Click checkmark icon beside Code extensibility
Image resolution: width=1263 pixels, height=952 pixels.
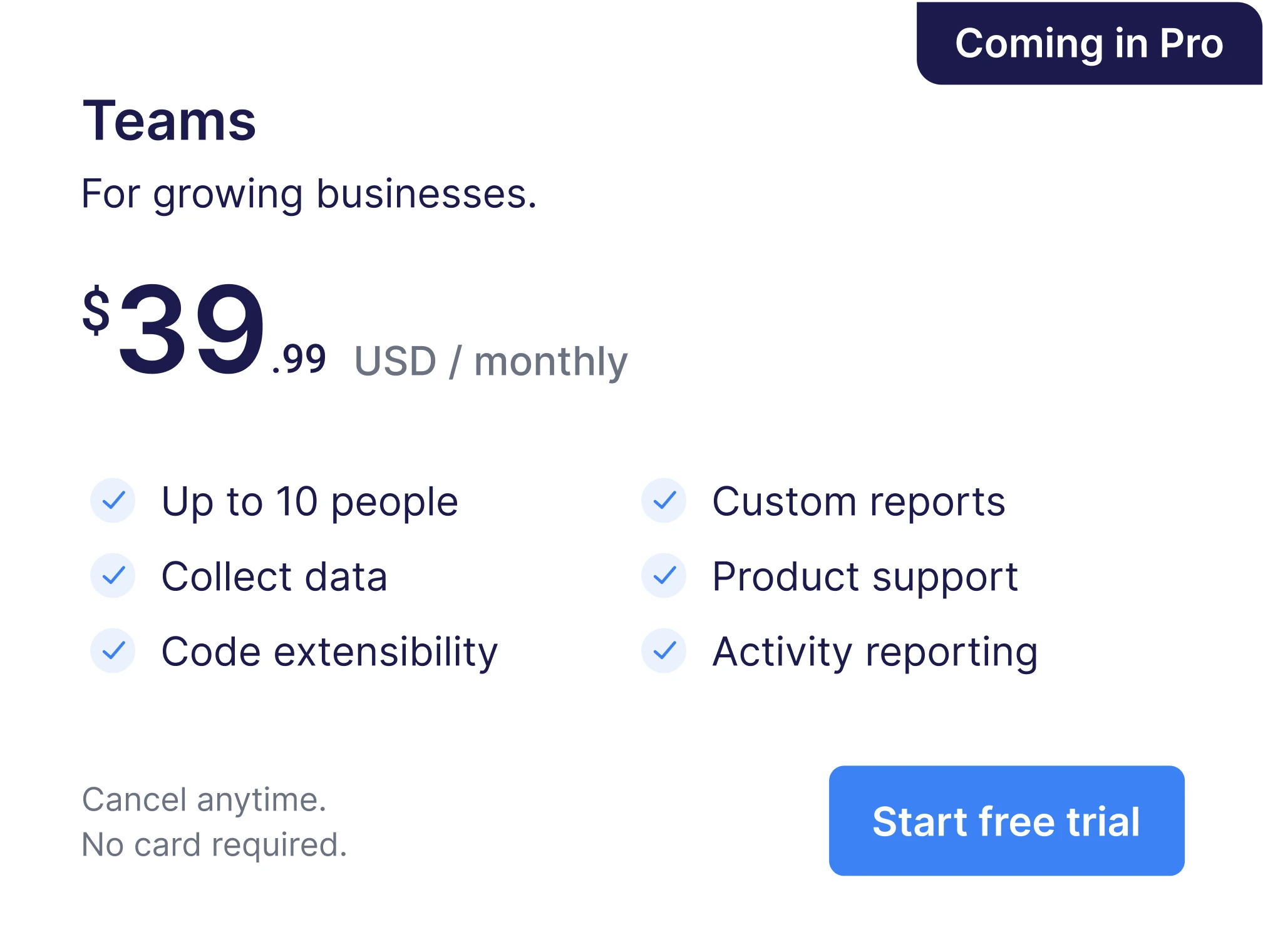point(113,650)
